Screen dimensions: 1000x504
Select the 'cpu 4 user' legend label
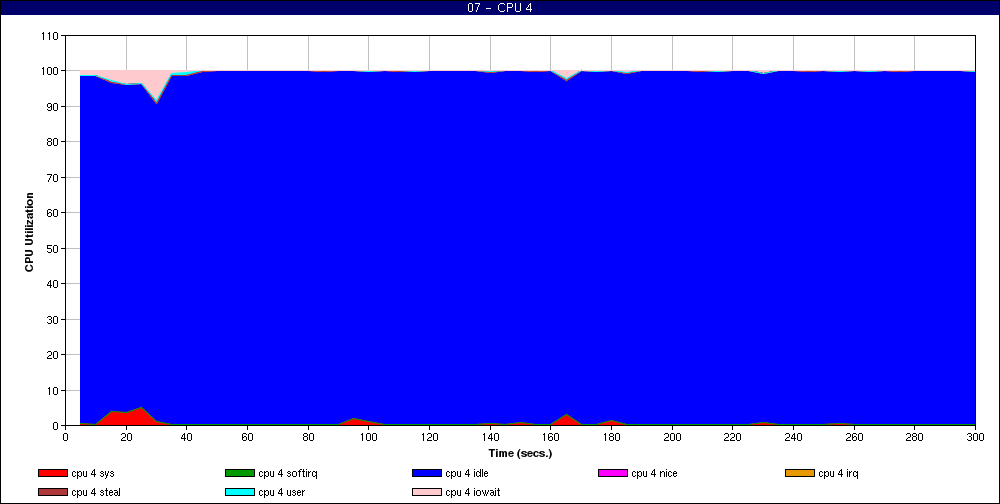pyautogui.click(x=282, y=493)
